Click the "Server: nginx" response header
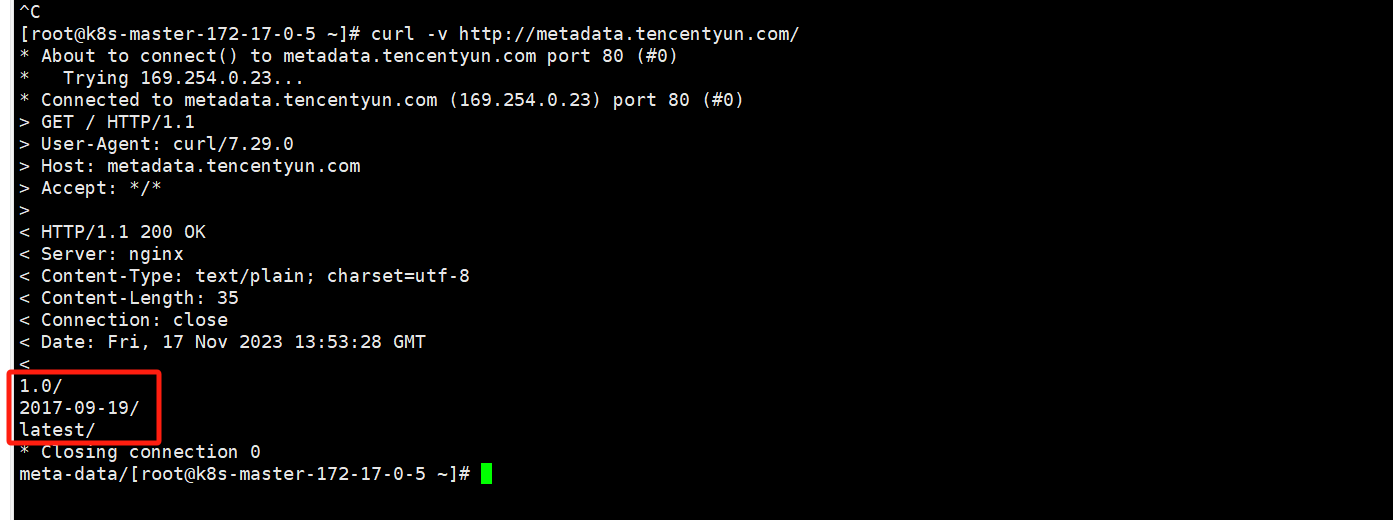This screenshot has width=1393, height=520. coord(112,254)
